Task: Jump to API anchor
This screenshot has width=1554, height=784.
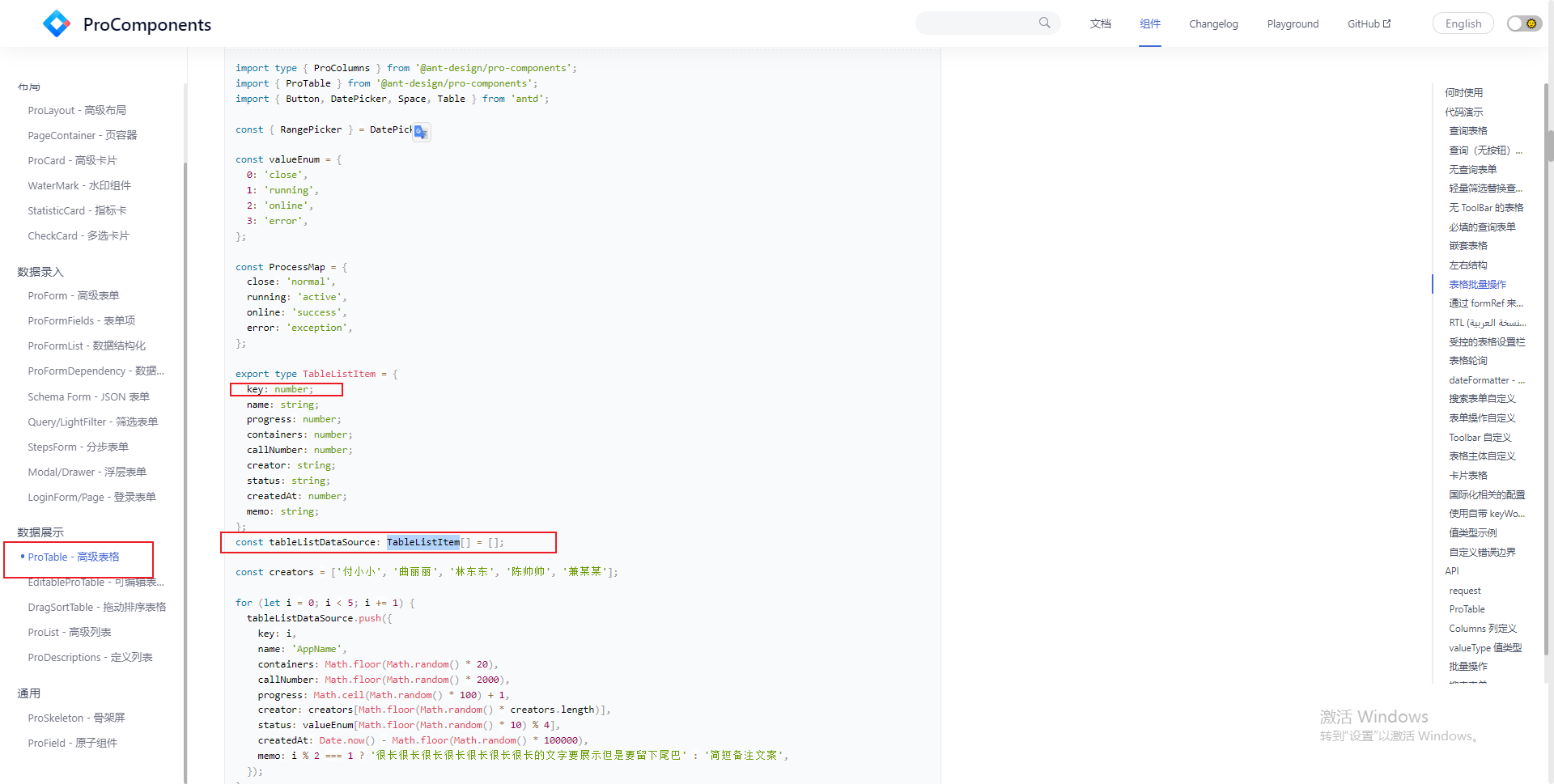Action: 1452,571
